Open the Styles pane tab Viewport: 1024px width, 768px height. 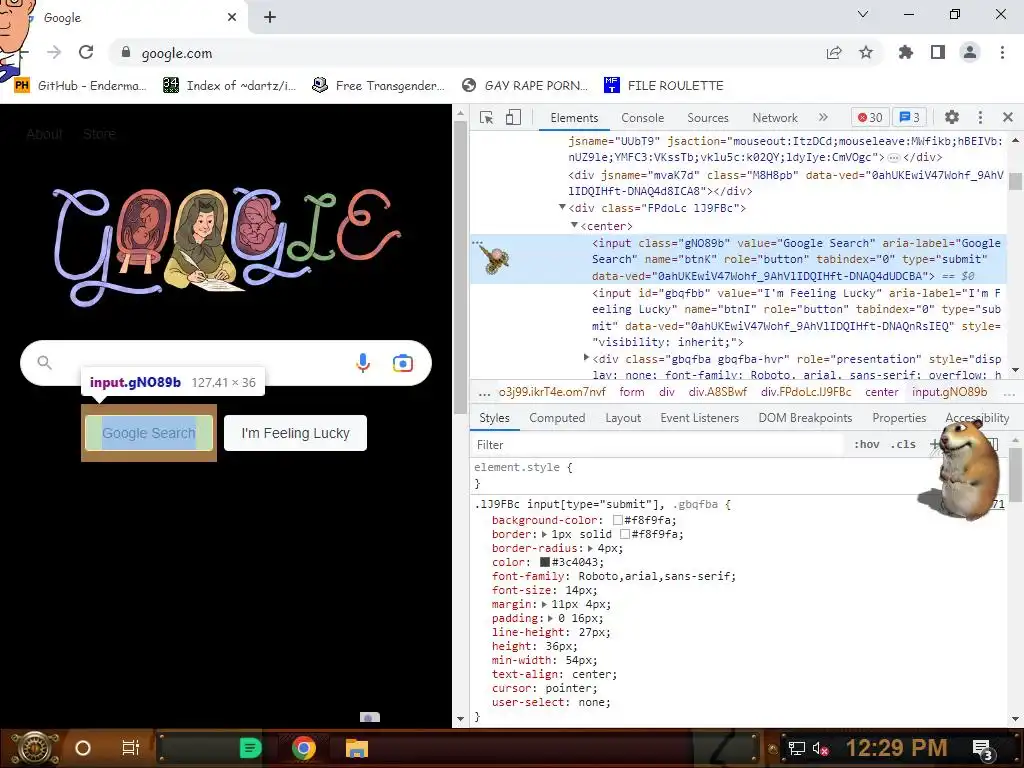[494, 418]
